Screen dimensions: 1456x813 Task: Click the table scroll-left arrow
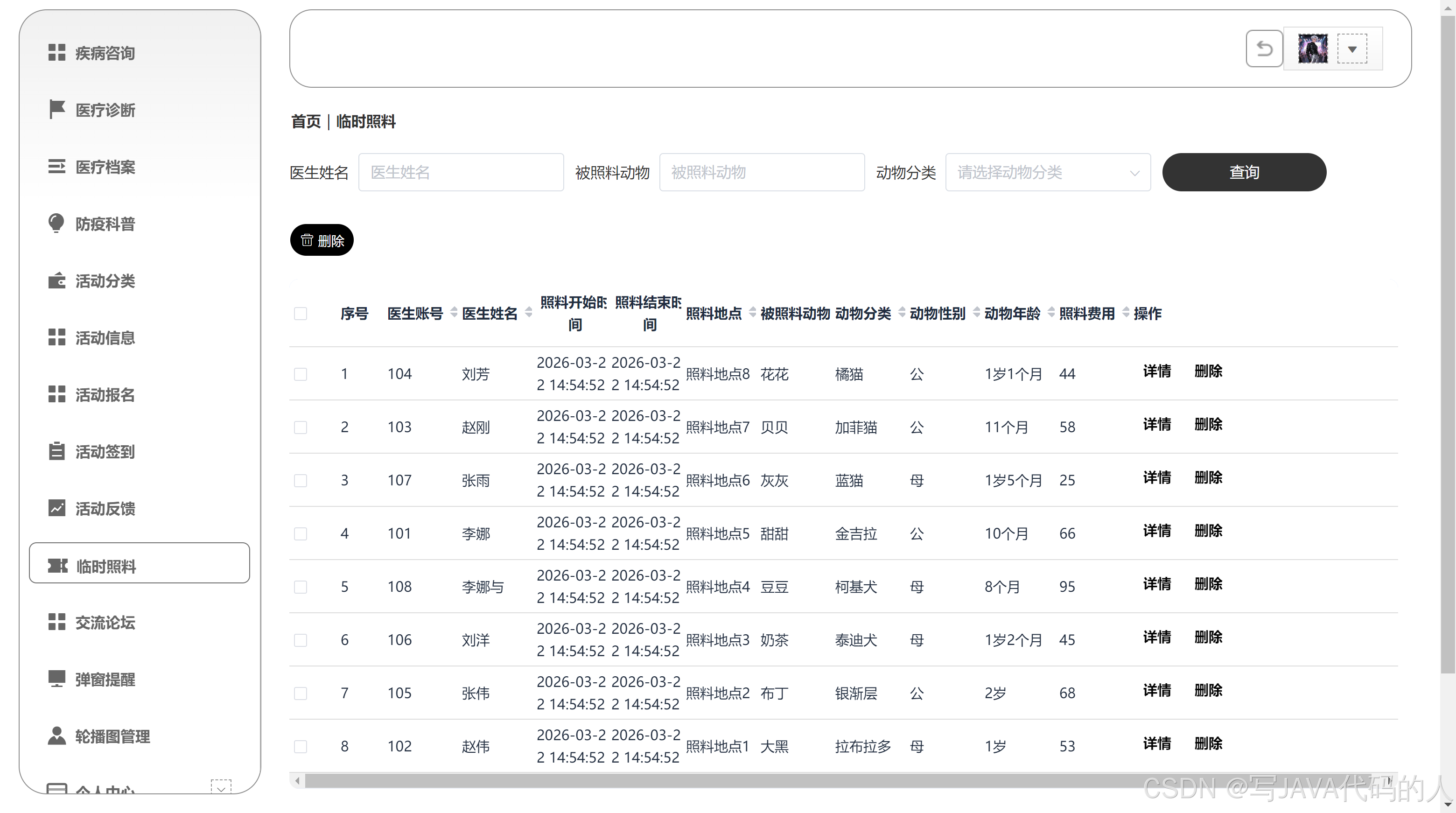(297, 781)
